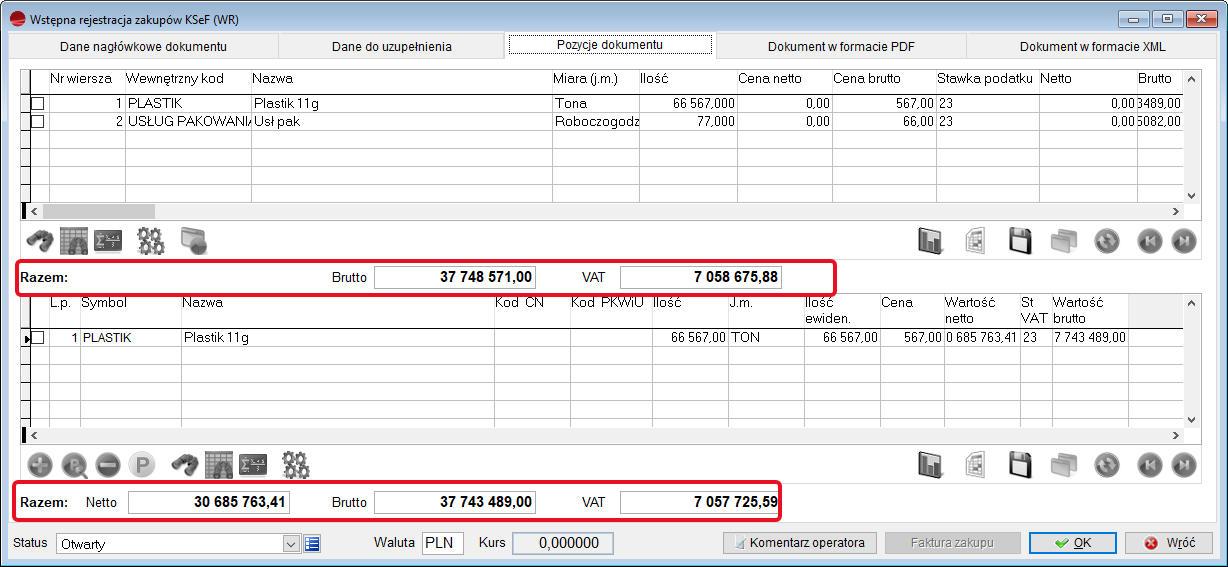Click Komentarz operatora button

tap(799, 543)
